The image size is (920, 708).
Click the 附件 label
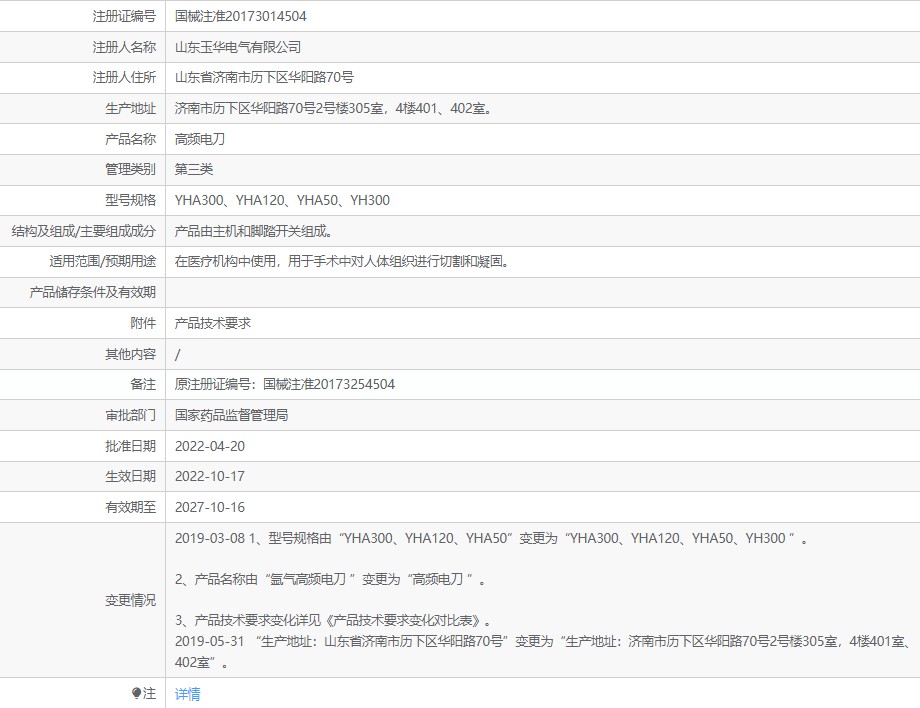pyautogui.click(x=143, y=323)
